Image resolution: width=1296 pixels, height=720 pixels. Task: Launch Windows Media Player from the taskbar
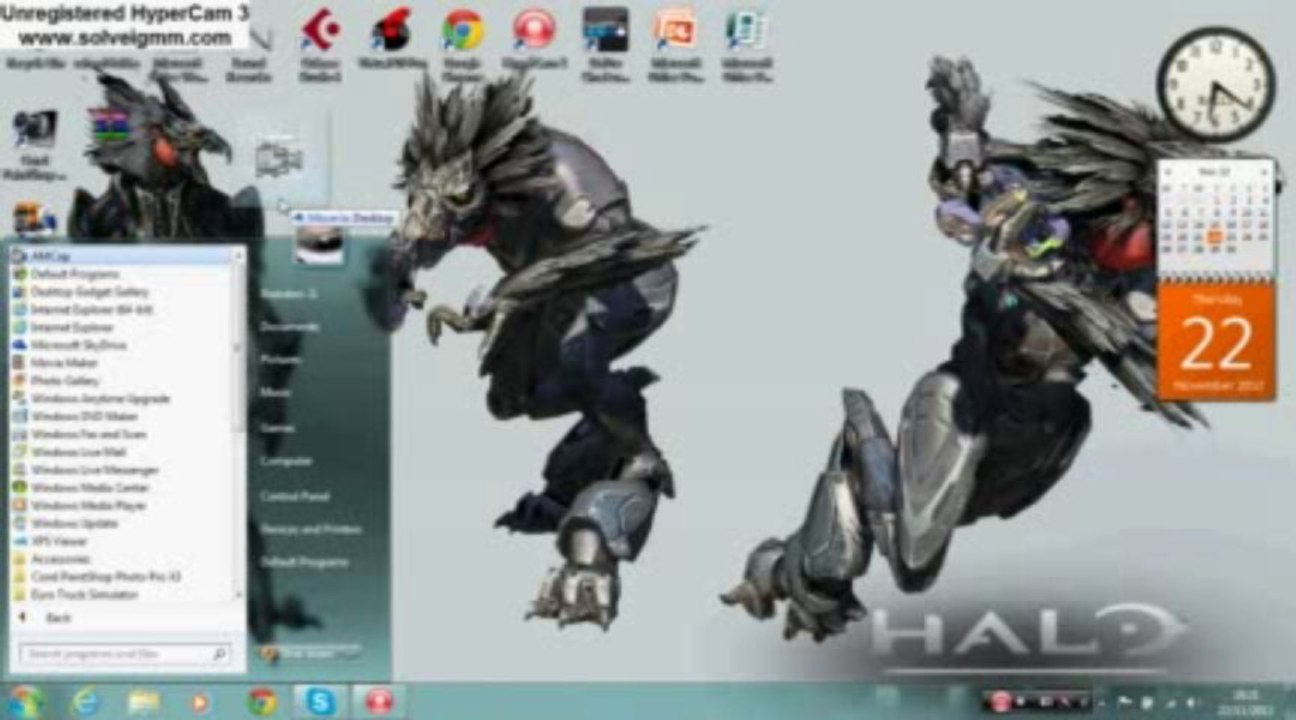tap(200, 702)
